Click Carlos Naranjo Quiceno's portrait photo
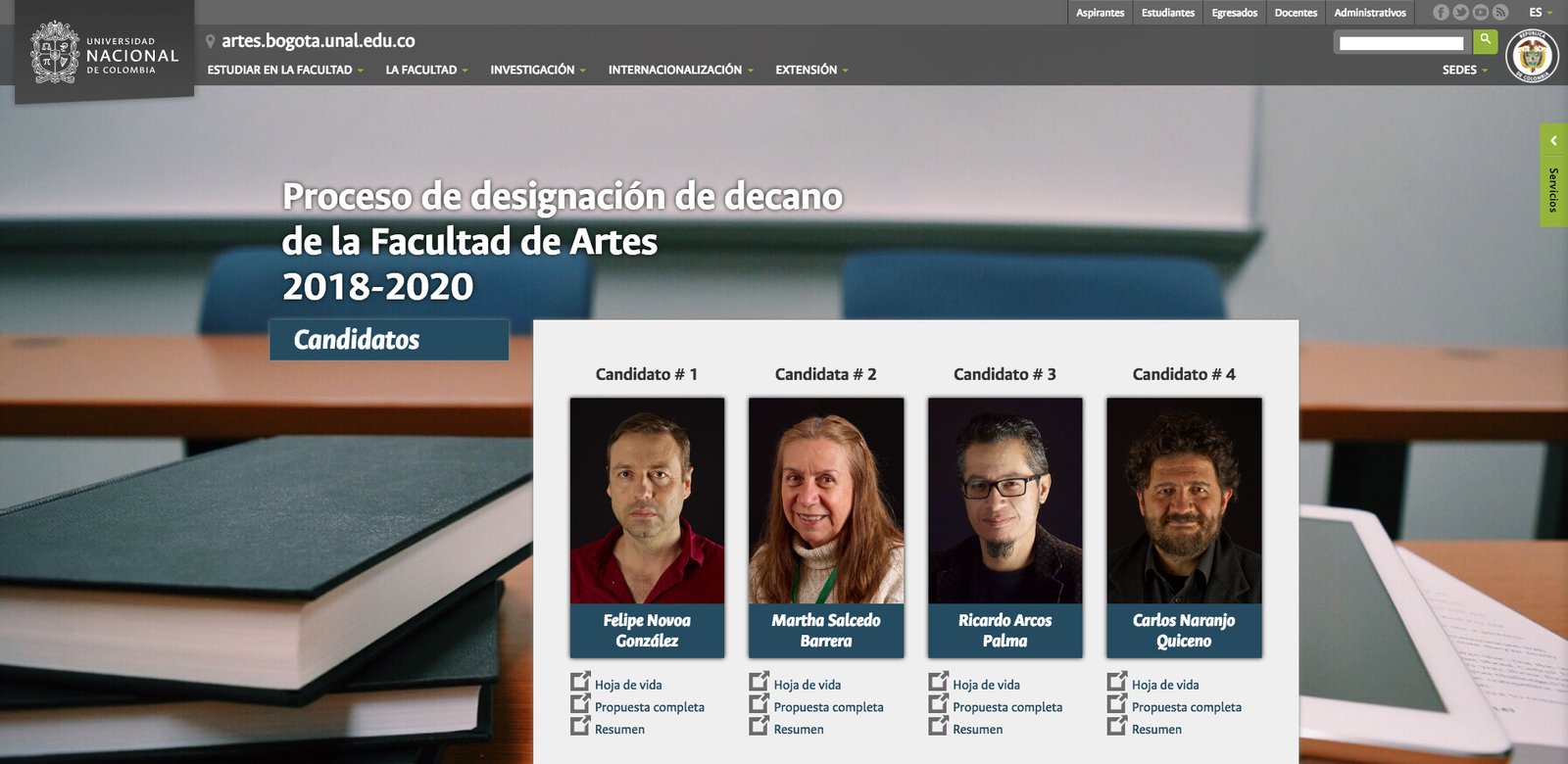The height and width of the screenshot is (764, 1568). pyautogui.click(x=1184, y=501)
